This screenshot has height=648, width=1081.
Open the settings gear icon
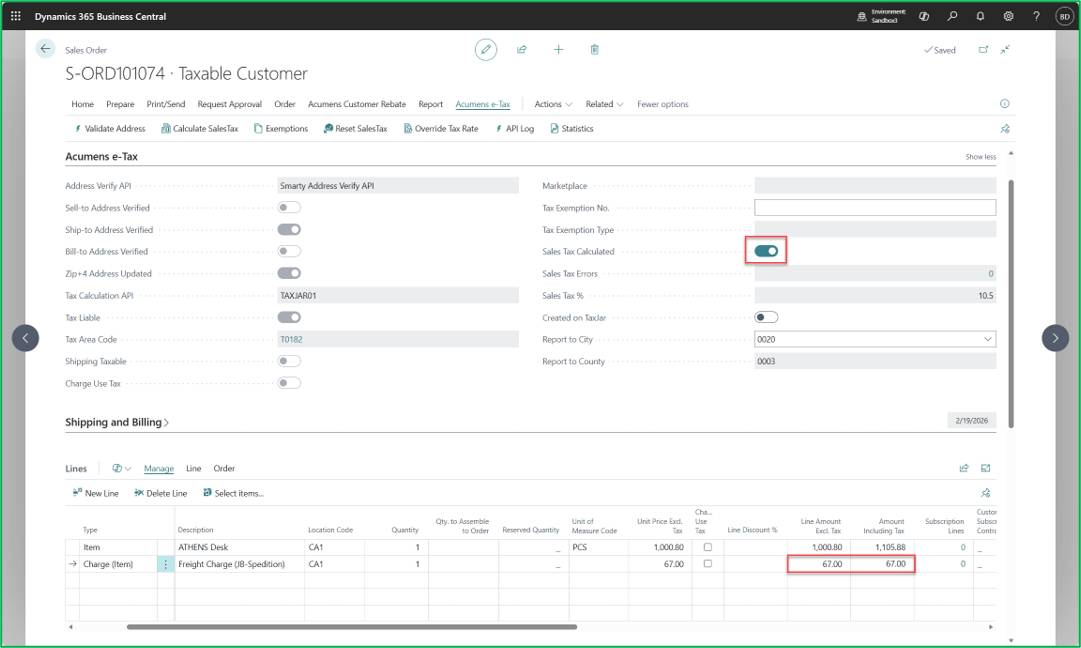(x=1008, y=16)
